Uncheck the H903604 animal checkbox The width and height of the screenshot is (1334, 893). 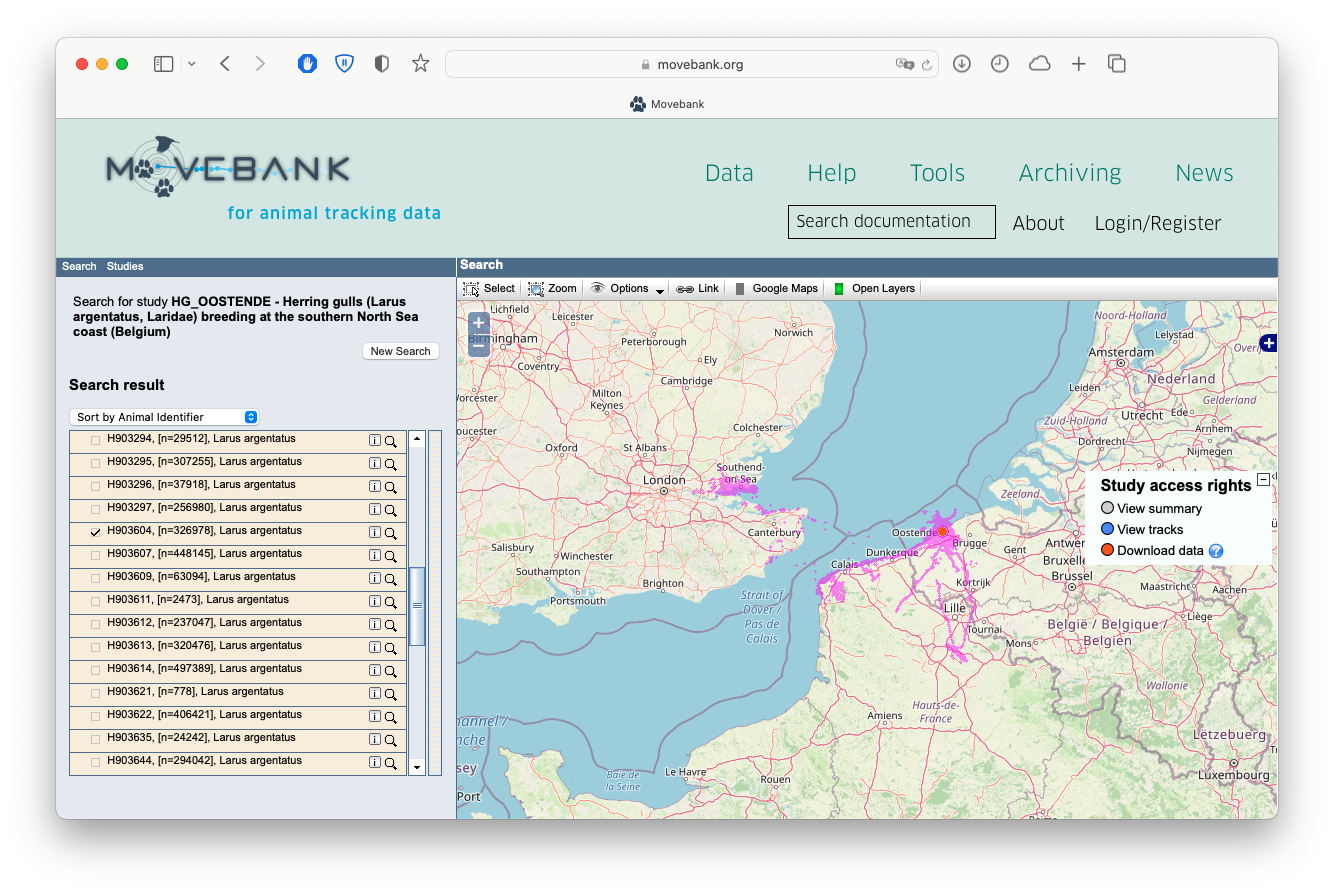96,533
